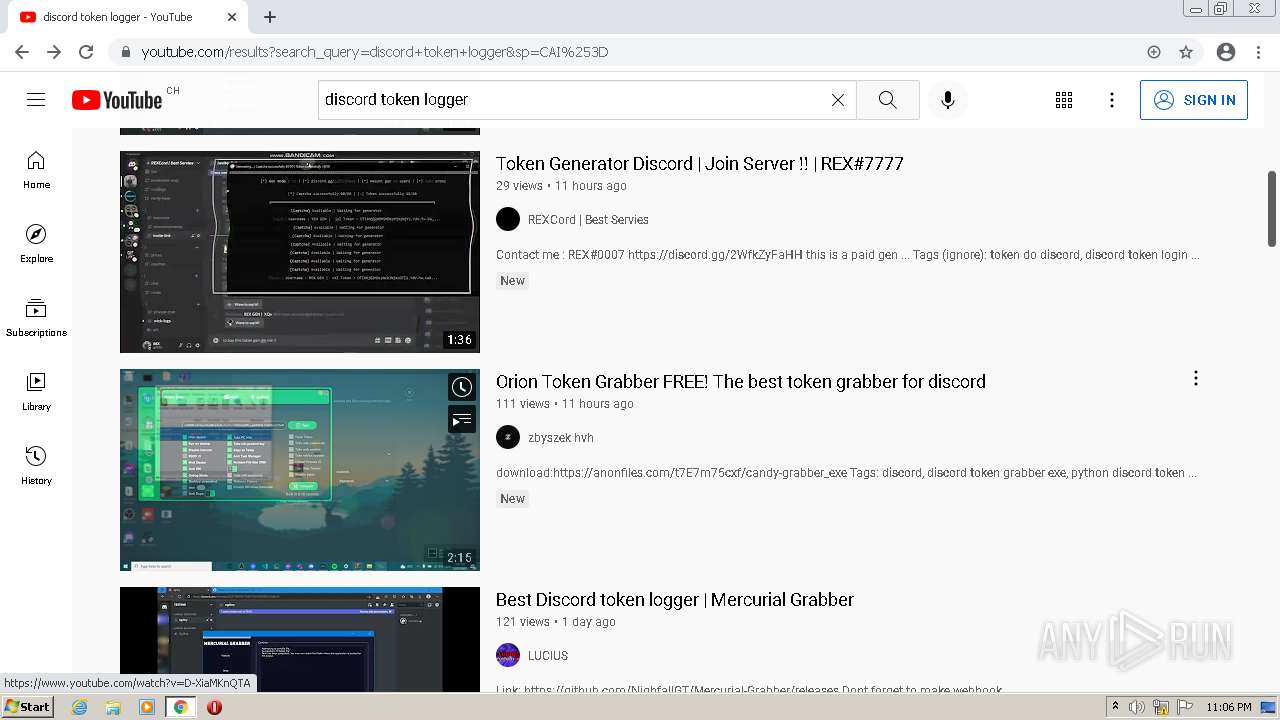Click the page vertical scrollbar

[1272, 208]
